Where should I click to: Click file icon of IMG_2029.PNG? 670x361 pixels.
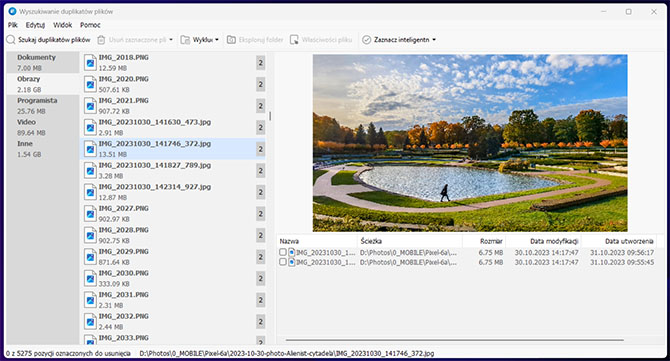point(90,257)
